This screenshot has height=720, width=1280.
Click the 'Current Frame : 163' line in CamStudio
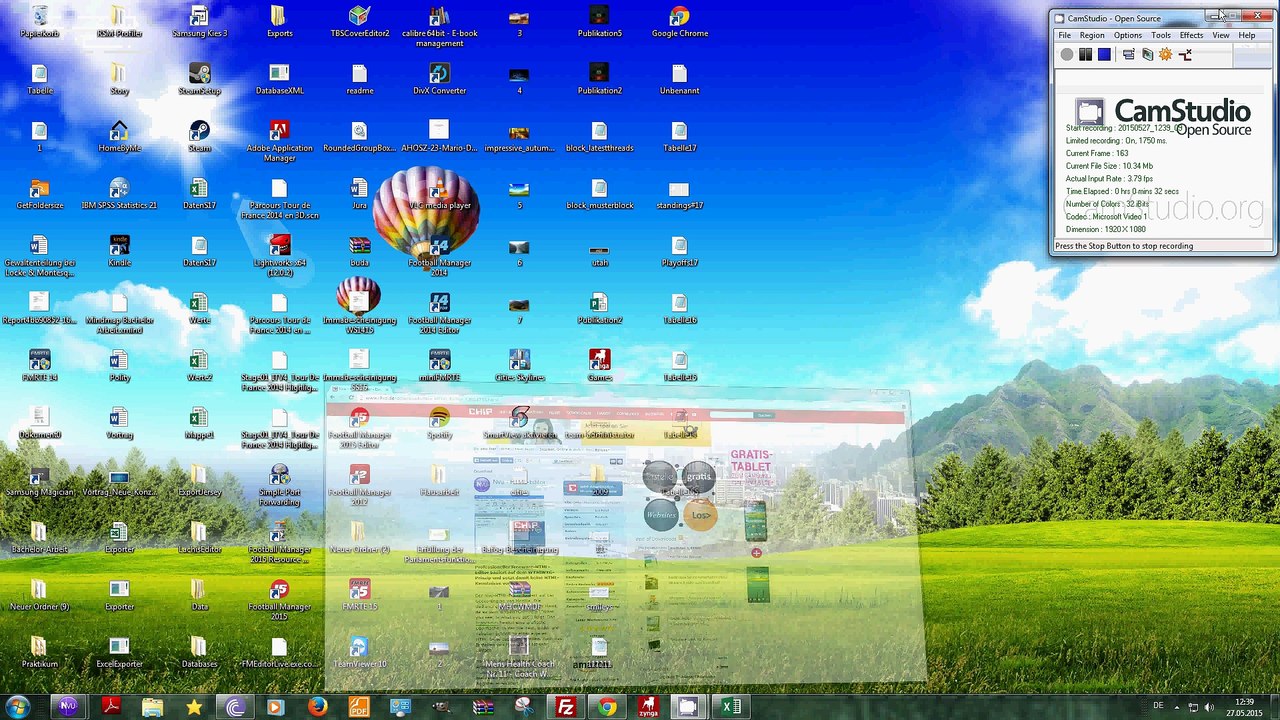(x=1097, y=153)
